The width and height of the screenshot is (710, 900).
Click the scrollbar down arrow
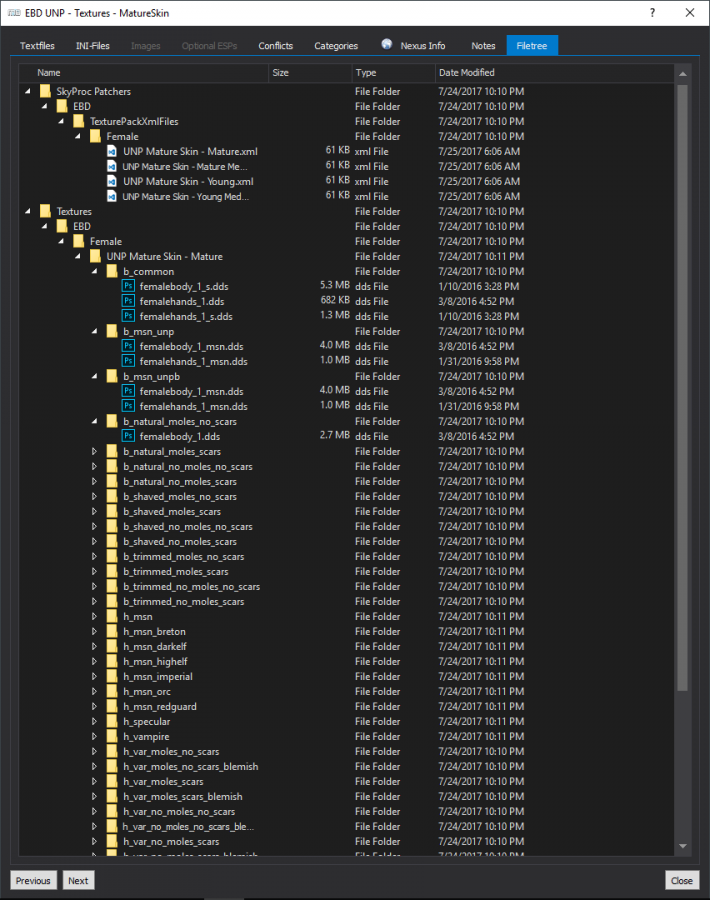[682, 846]
